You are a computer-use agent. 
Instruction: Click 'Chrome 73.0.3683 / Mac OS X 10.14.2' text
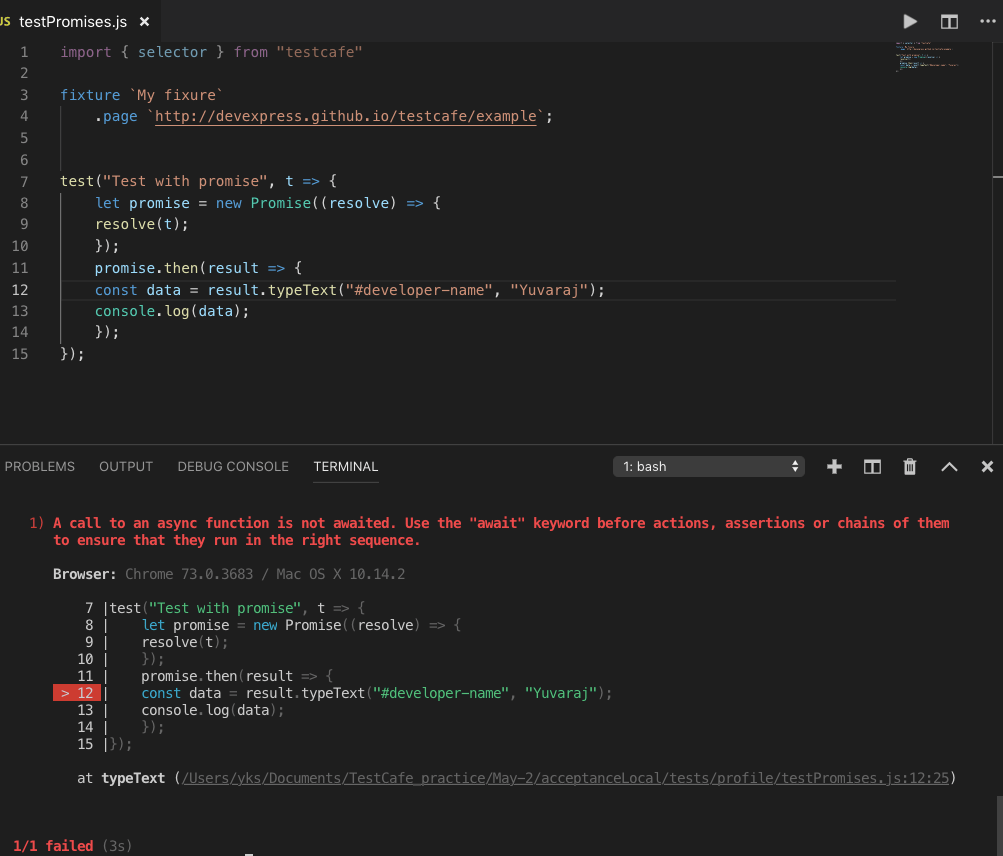(x=265, y=574)
